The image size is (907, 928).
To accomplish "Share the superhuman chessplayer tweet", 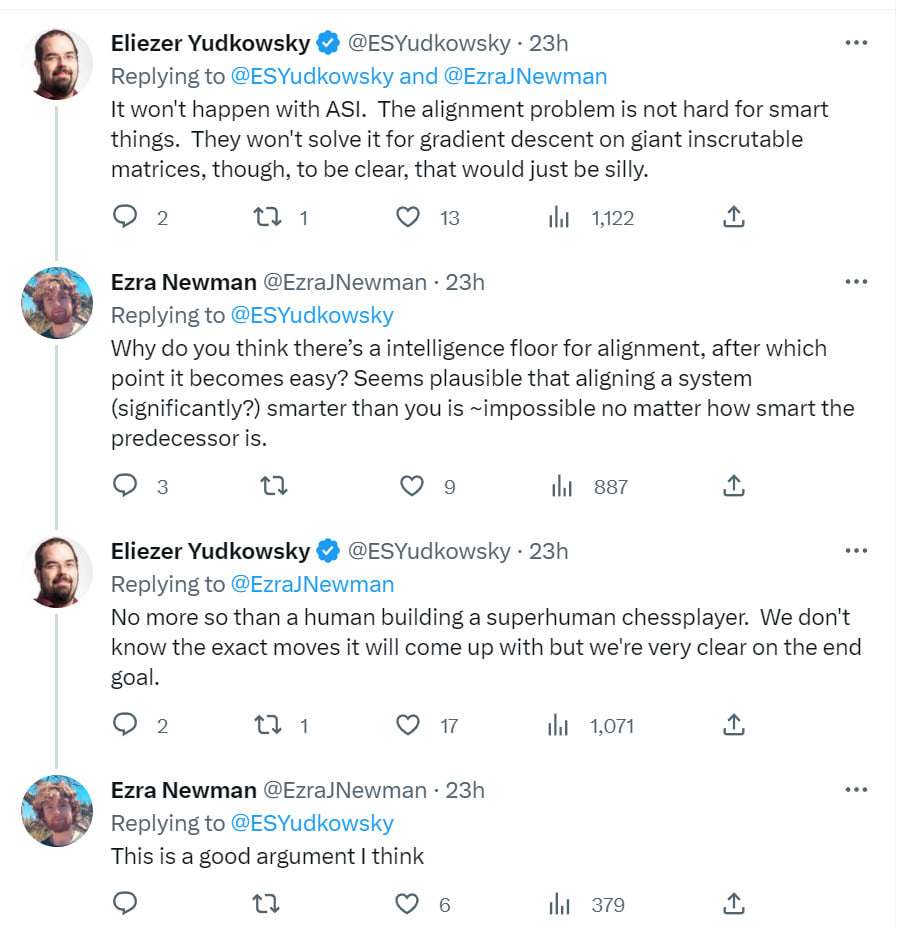I will coord(733,725).
